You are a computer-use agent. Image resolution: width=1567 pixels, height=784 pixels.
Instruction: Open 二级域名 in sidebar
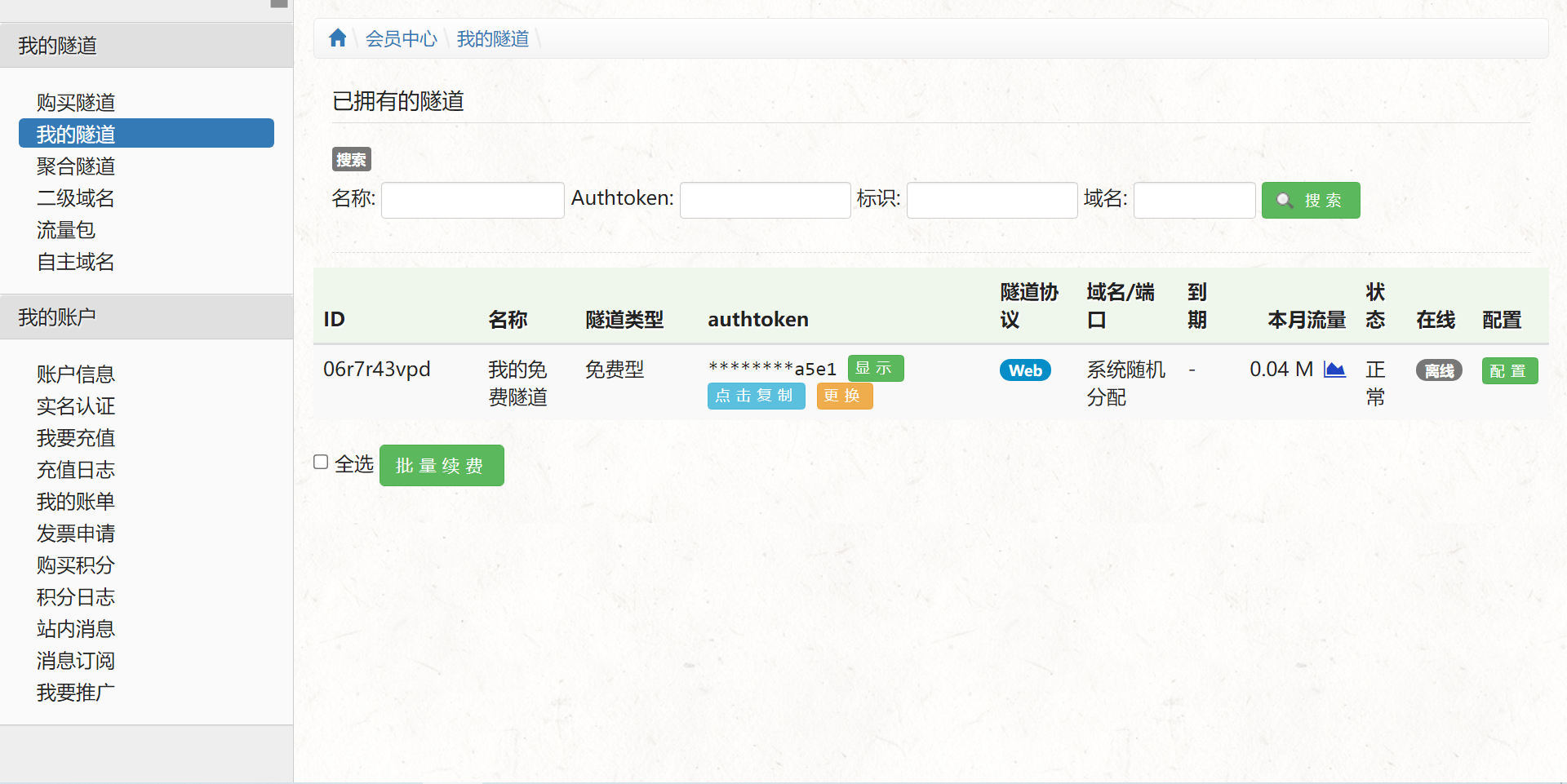[x=76, y=197]
